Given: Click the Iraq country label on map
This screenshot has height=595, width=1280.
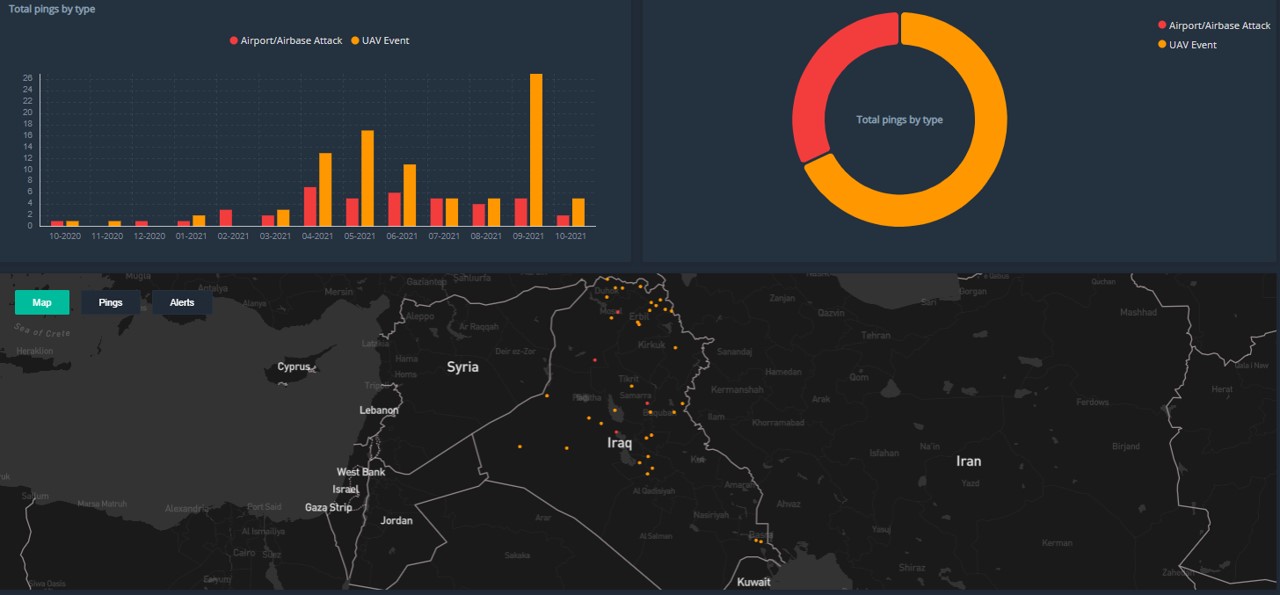Looking at the screenshot, I should coord(620,443).
